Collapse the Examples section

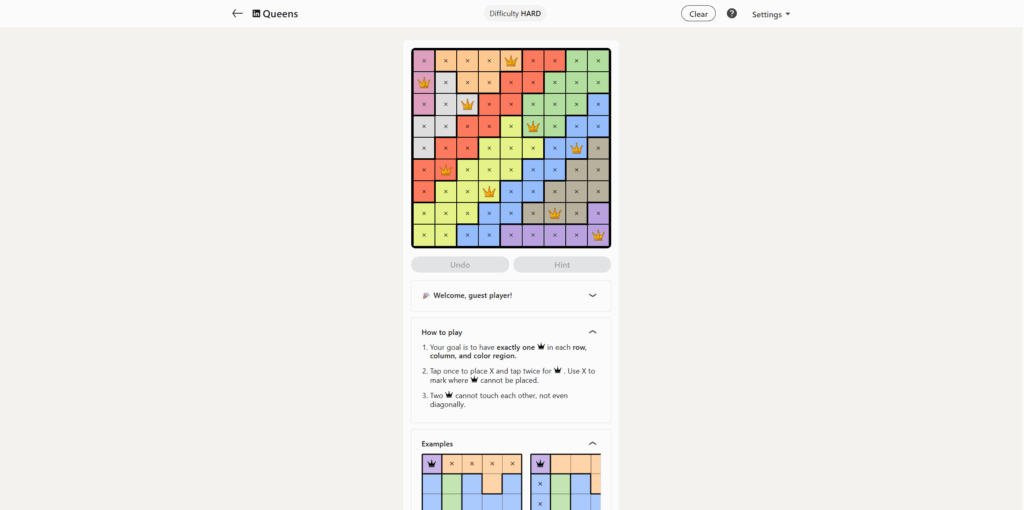(x=592, y=443)
